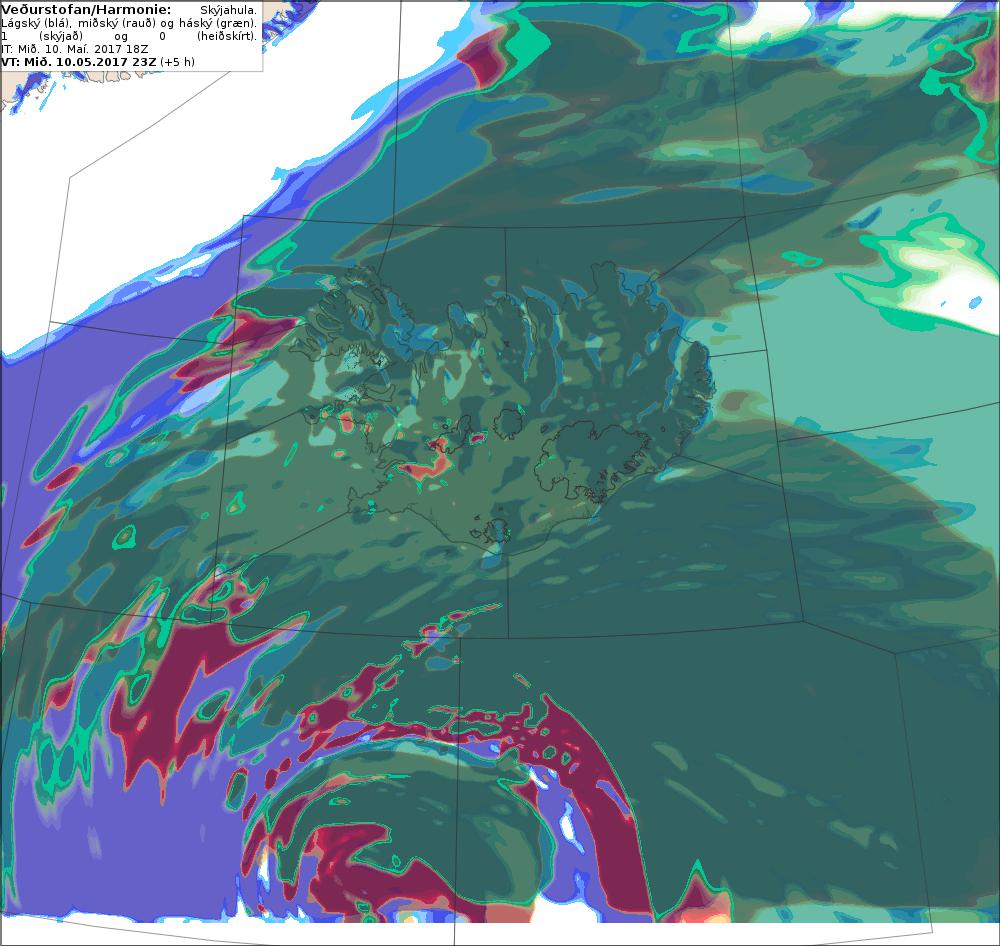
Task: Click the '(+5 h)' forecast offset text
Action: 178,62
